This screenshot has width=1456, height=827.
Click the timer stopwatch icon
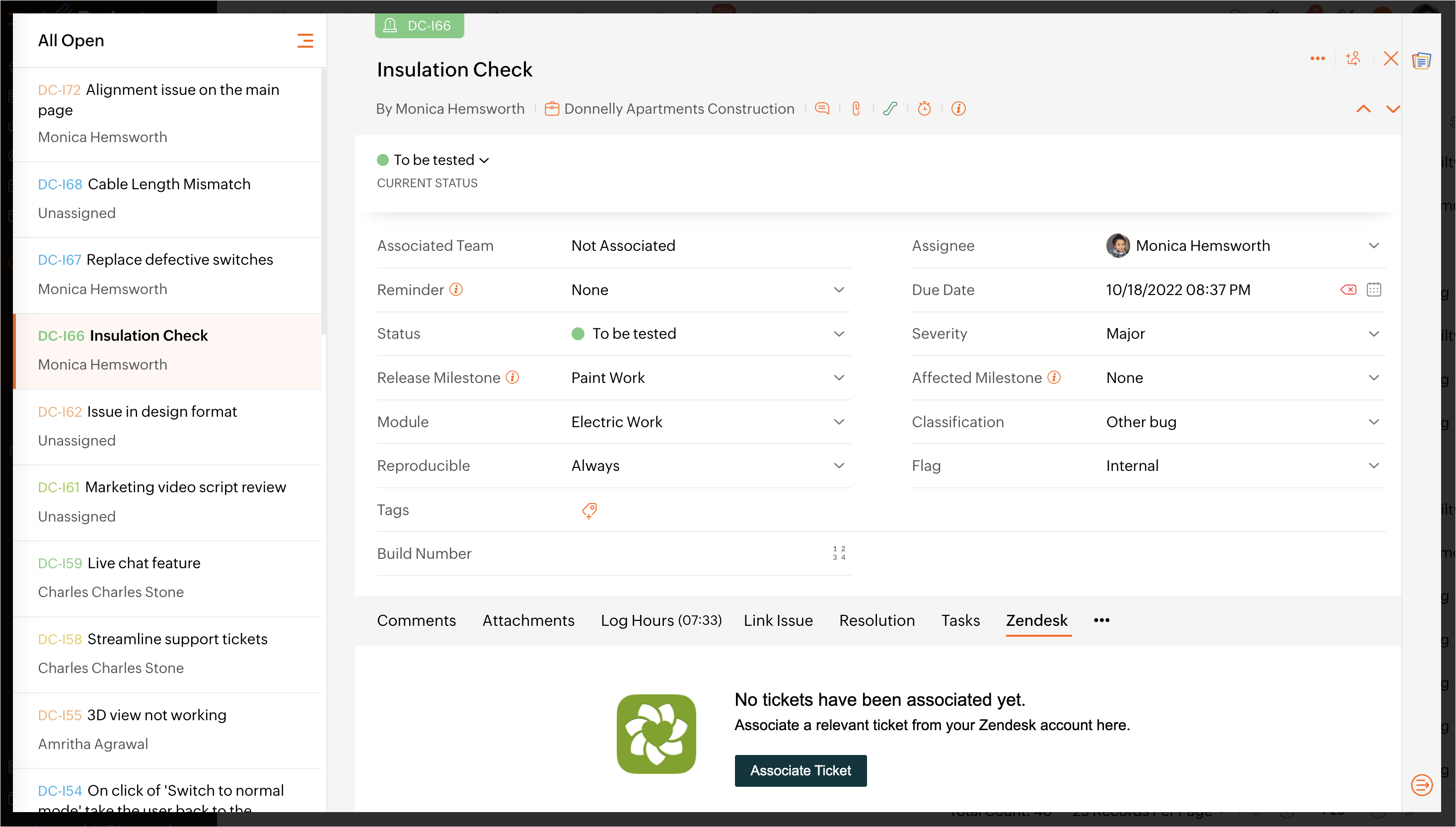coord(925,108)
